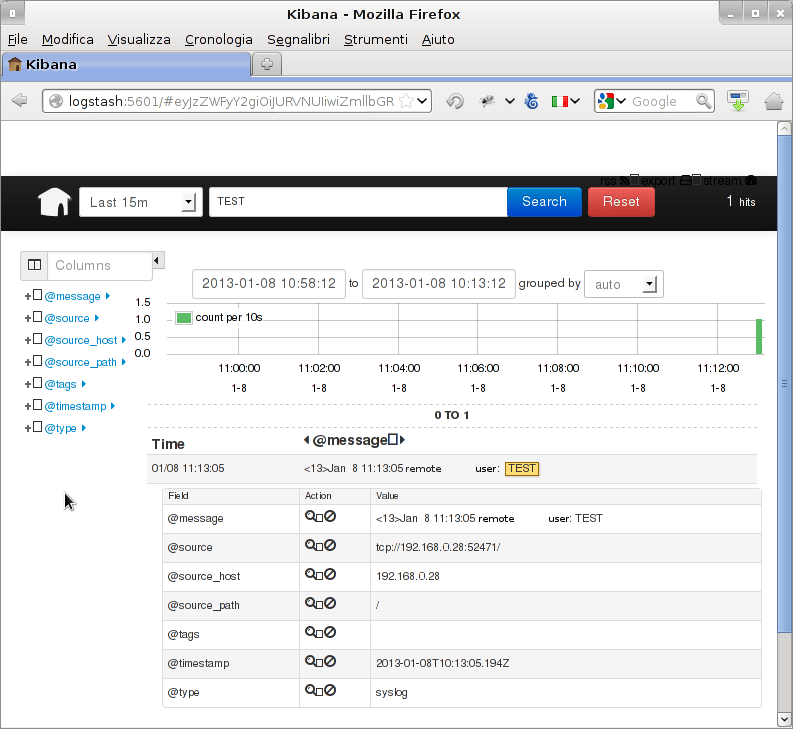
Task: Click the red Reset button
Action: point(621,202)
